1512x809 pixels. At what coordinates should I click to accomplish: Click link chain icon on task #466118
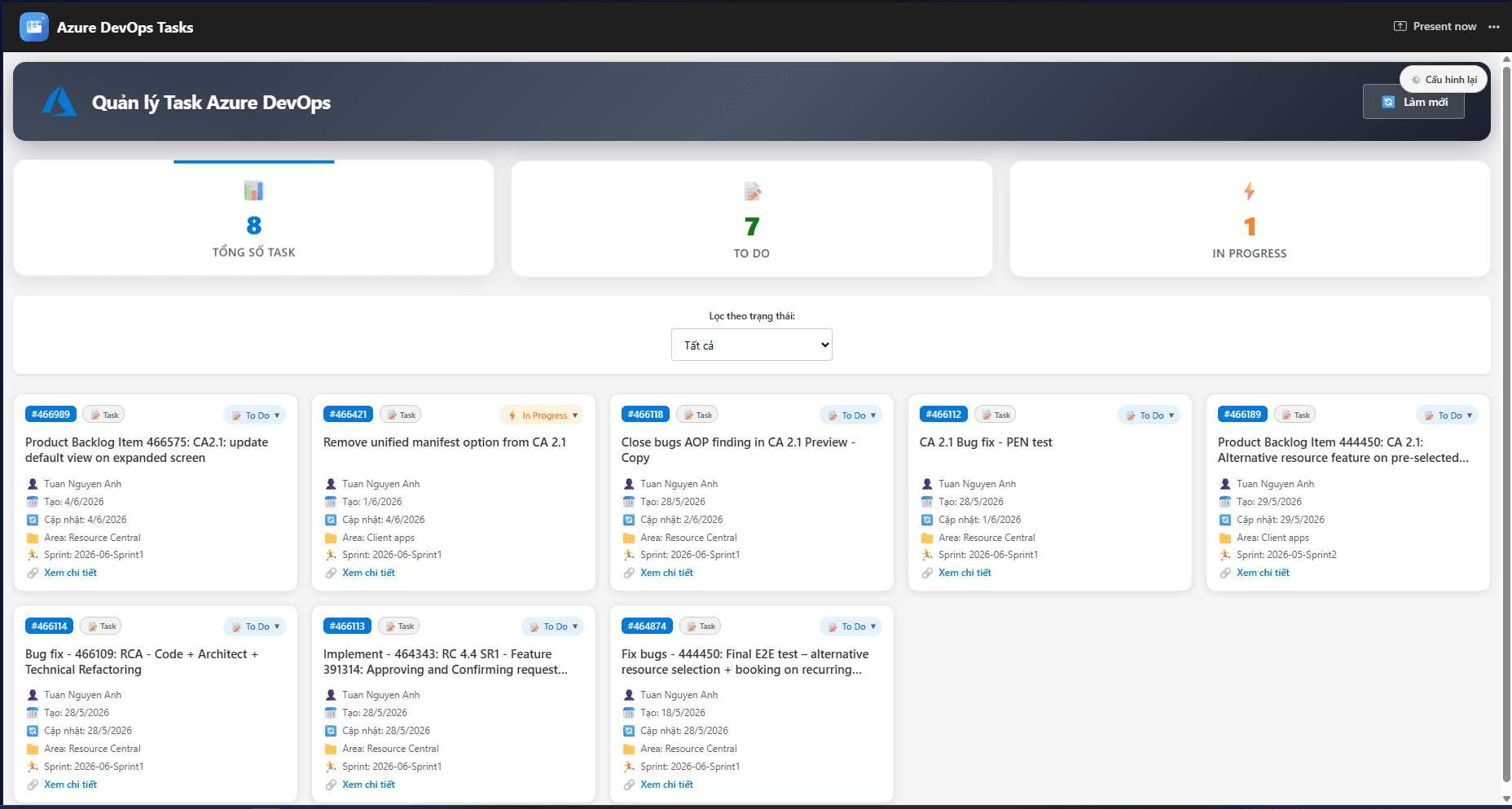coord(629,573)
